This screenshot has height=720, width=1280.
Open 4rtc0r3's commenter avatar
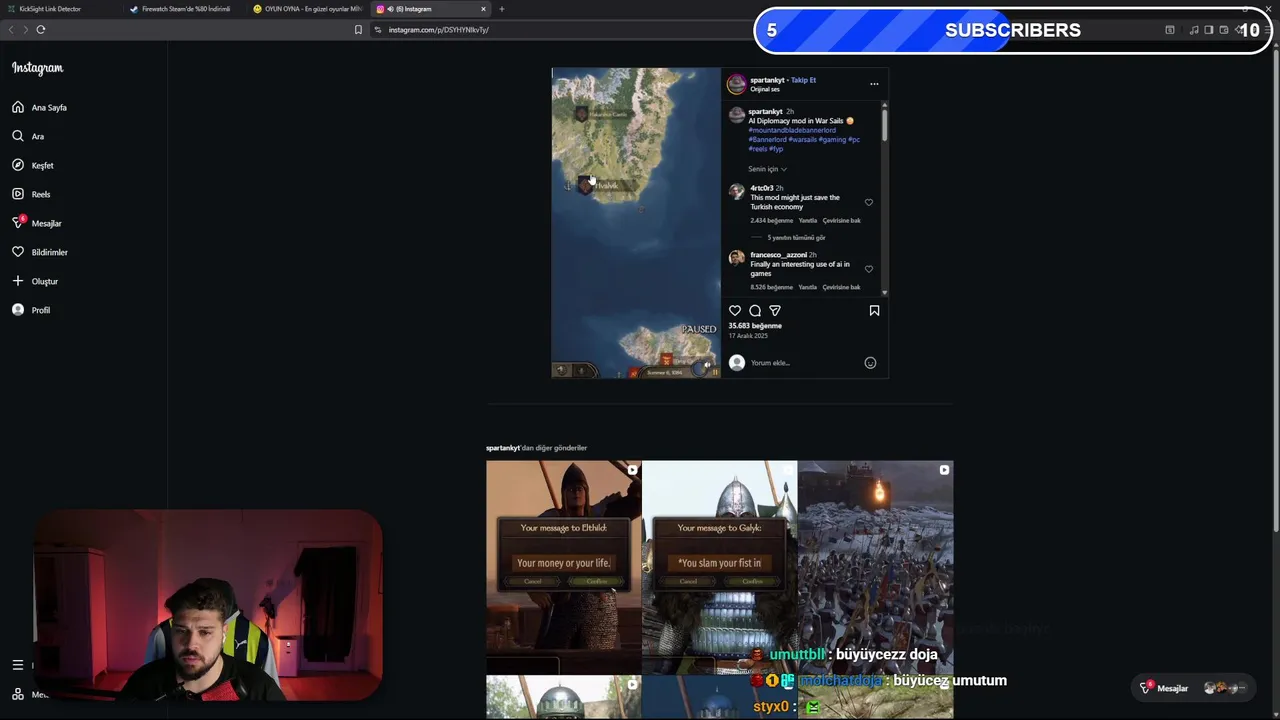pyautogui.click(x=737, y=191)
